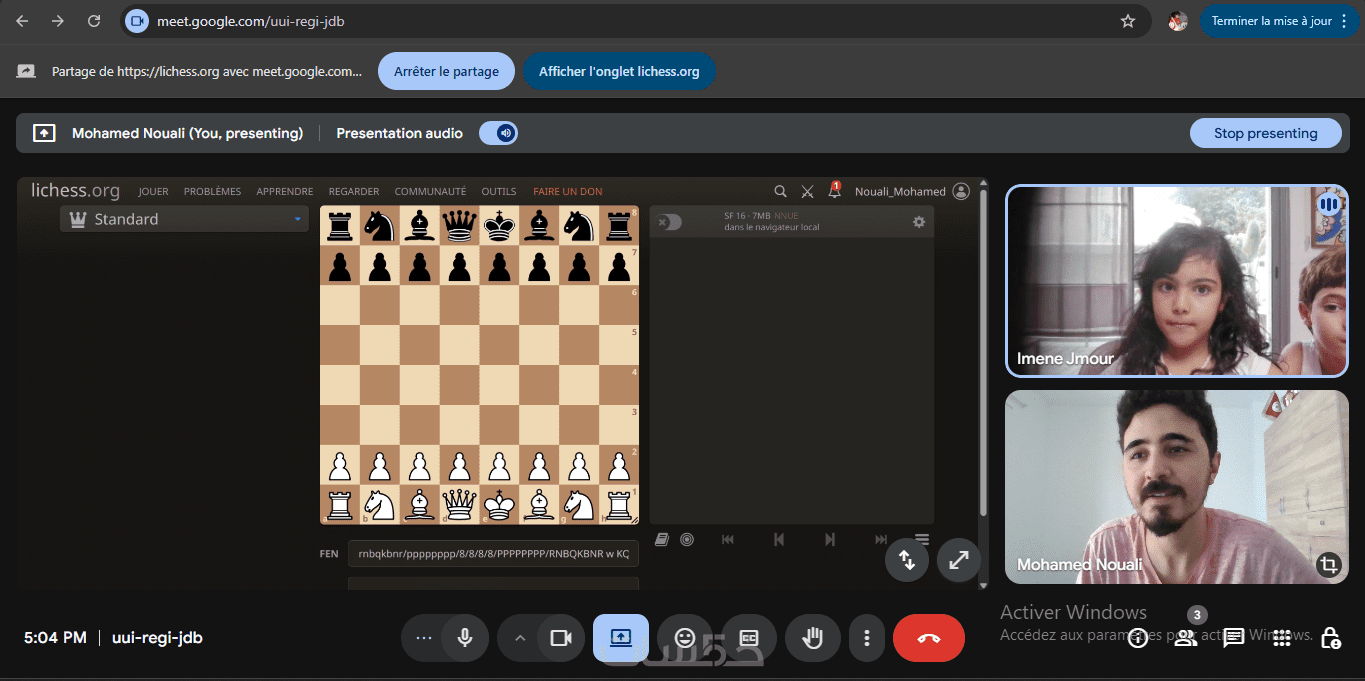Click the lichess.org logo
The height and width of the screenshot is (681, 1365).
(75, 190)
